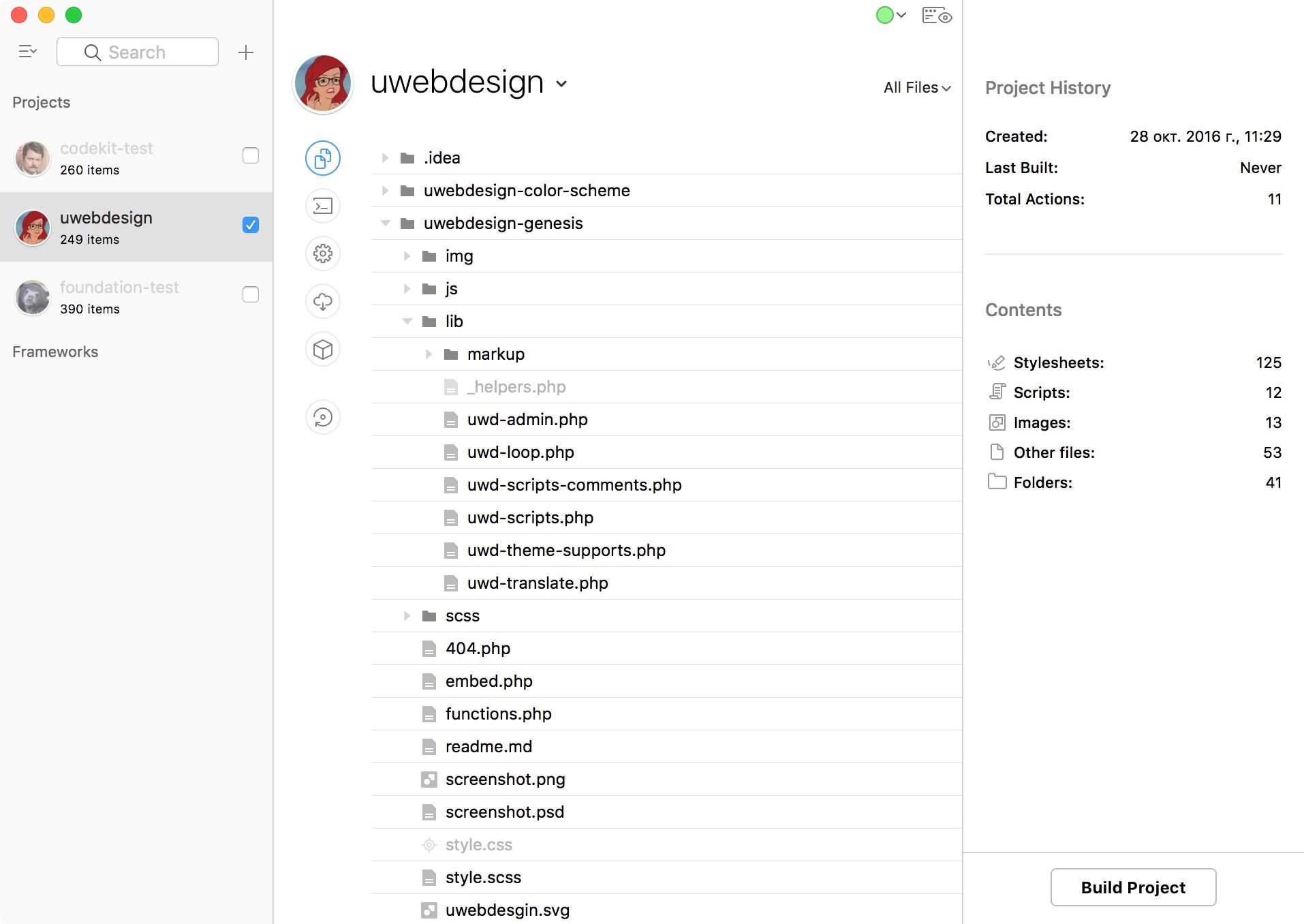Enable the codekit-test project checkbox
This screenshot has height=924, width=1304.
click(x=251, y=156)
